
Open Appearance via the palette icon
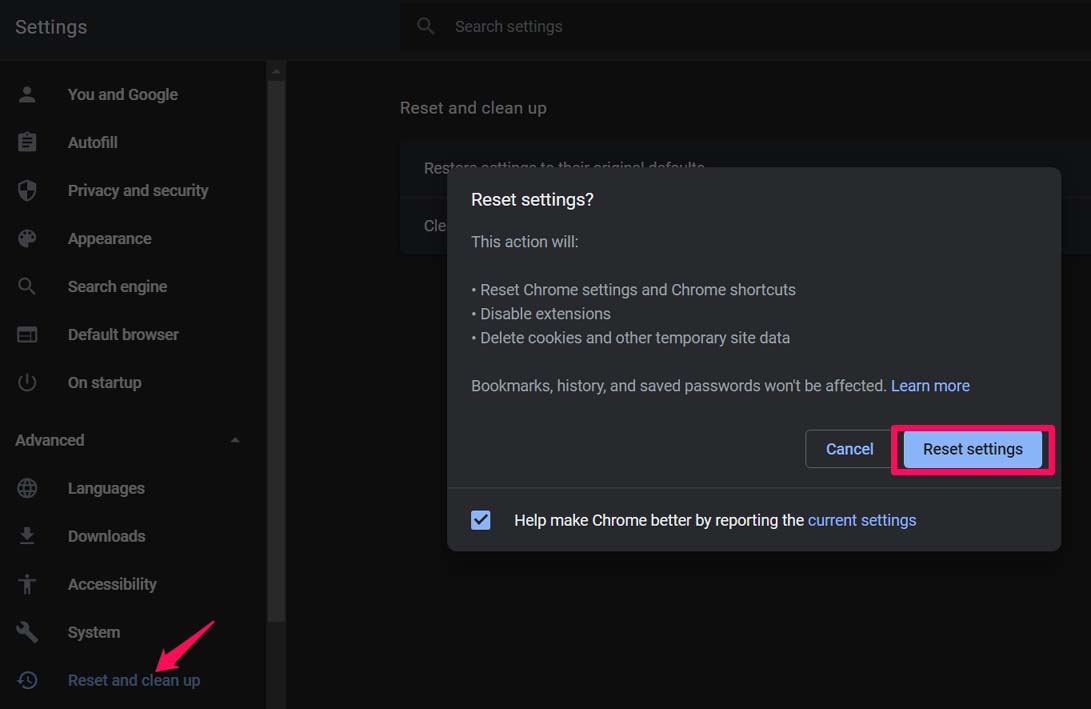coord(26,238)
